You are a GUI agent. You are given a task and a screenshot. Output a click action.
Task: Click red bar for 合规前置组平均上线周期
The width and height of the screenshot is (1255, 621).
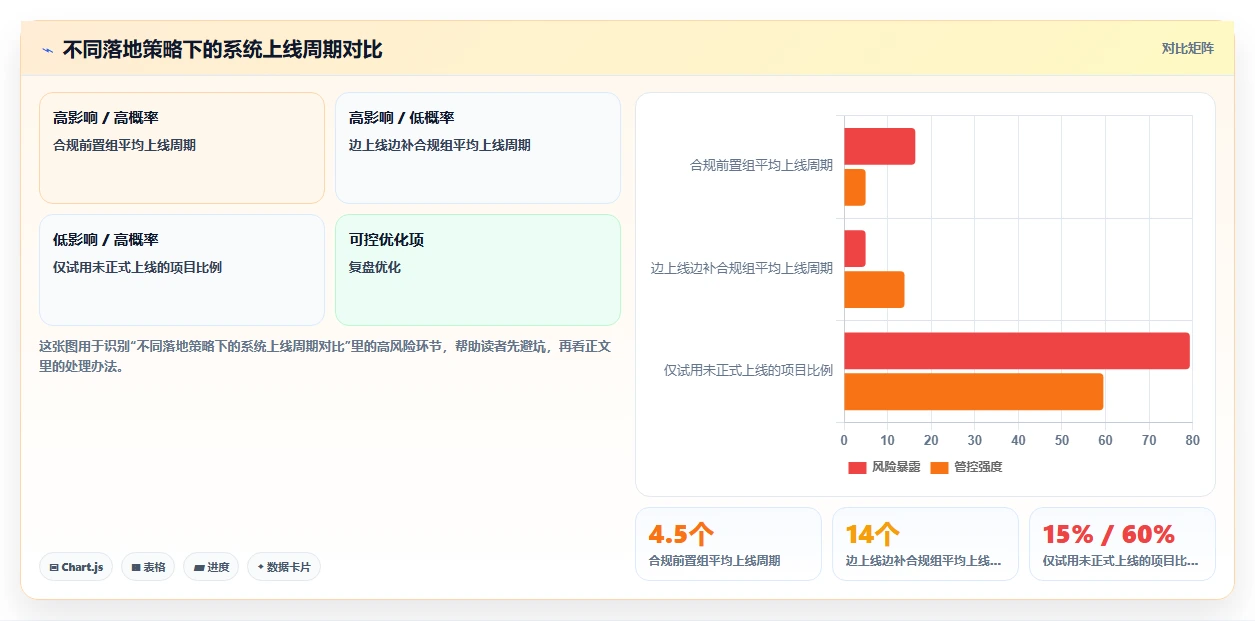click(879, 147)
